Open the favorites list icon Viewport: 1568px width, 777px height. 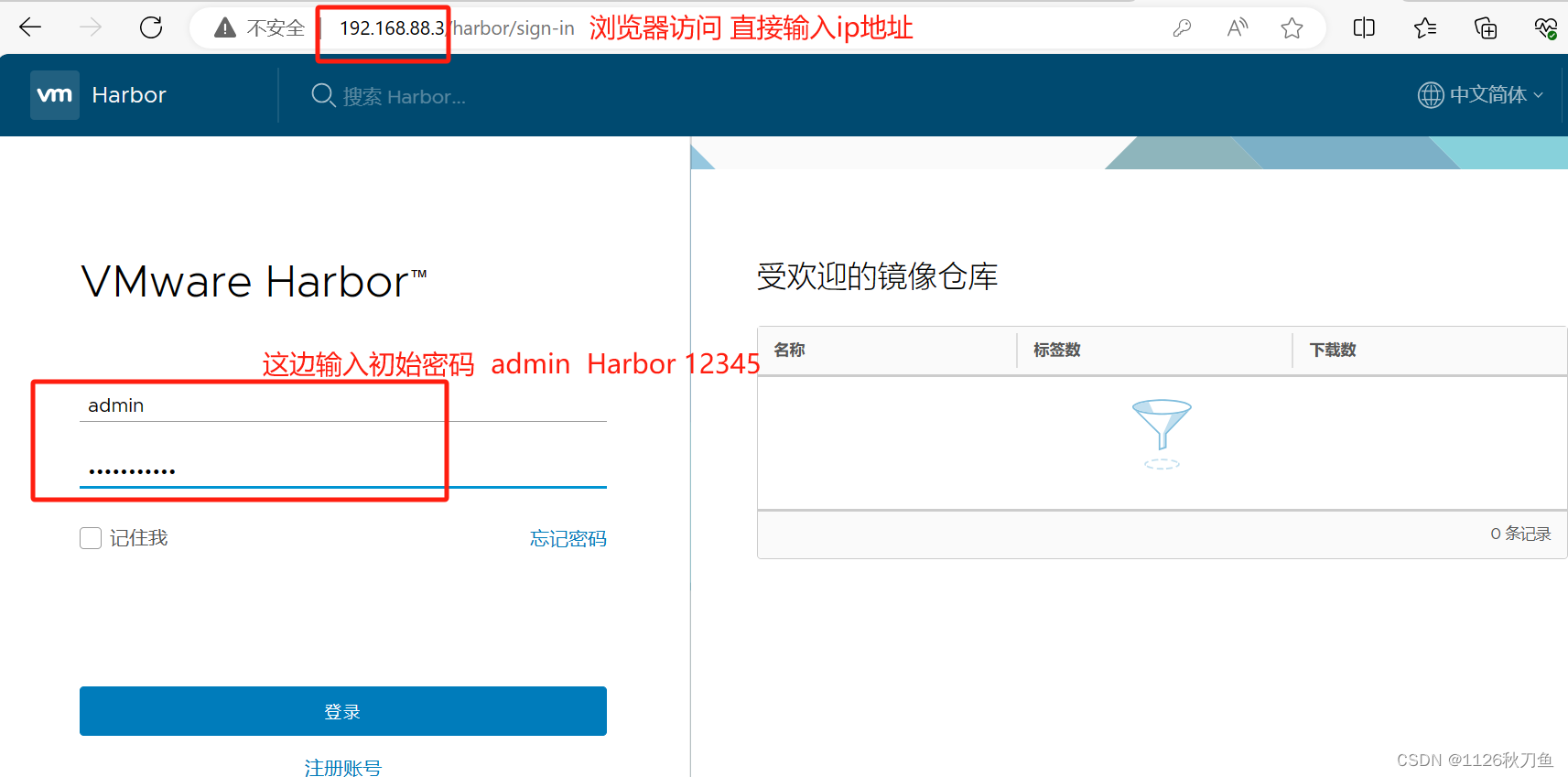[x=1425, y=28]
